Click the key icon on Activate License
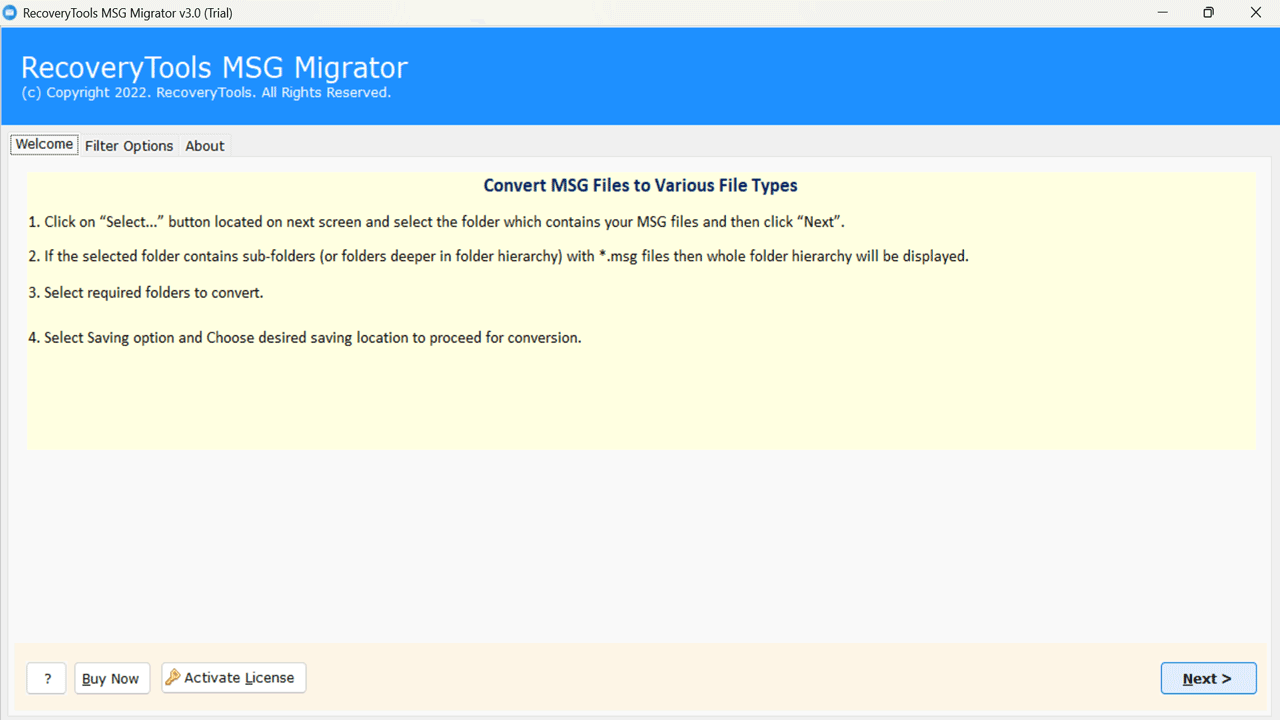 tap(173, 677)
